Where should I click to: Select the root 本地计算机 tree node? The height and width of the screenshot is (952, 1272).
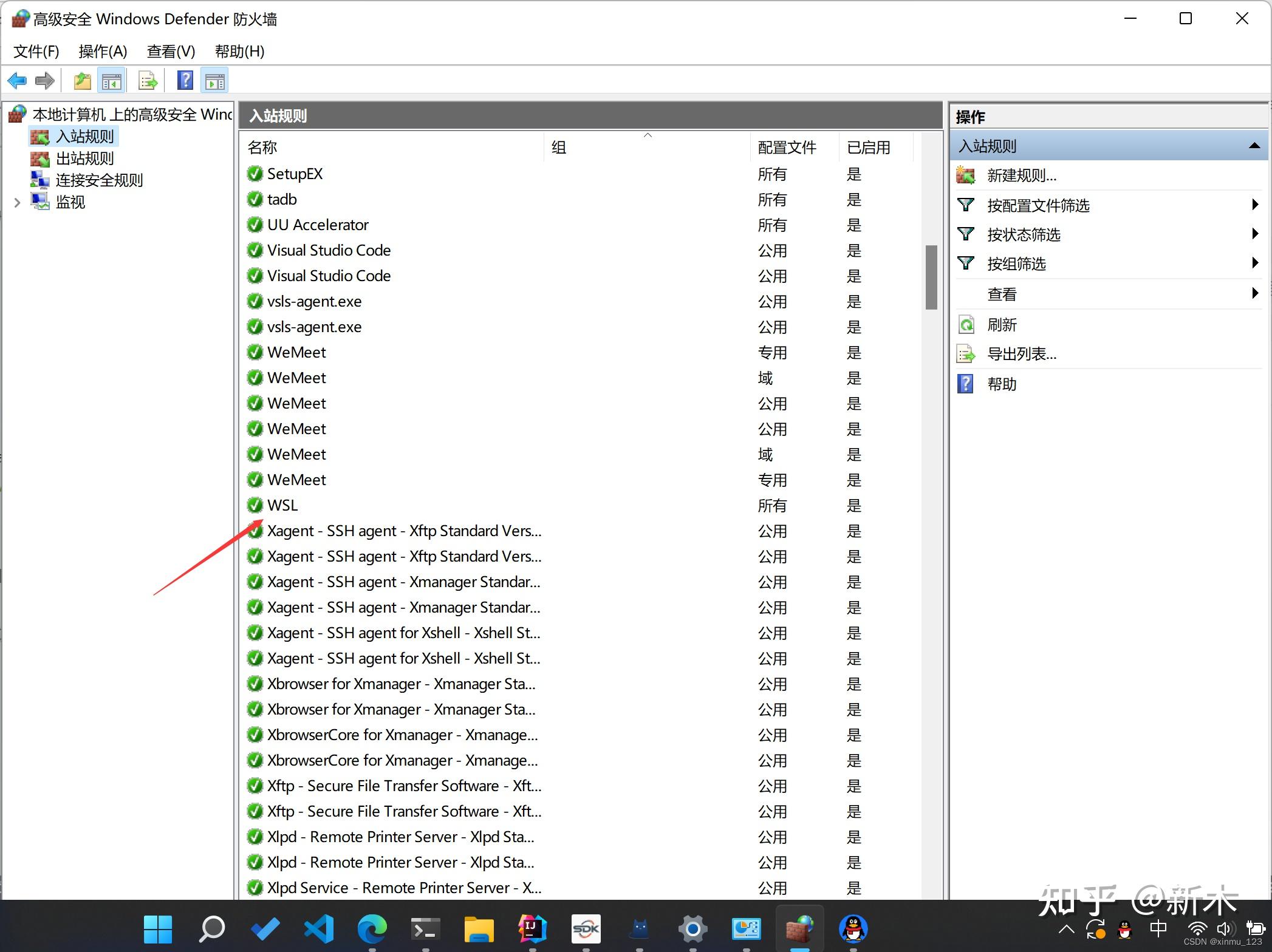(132, 114)
